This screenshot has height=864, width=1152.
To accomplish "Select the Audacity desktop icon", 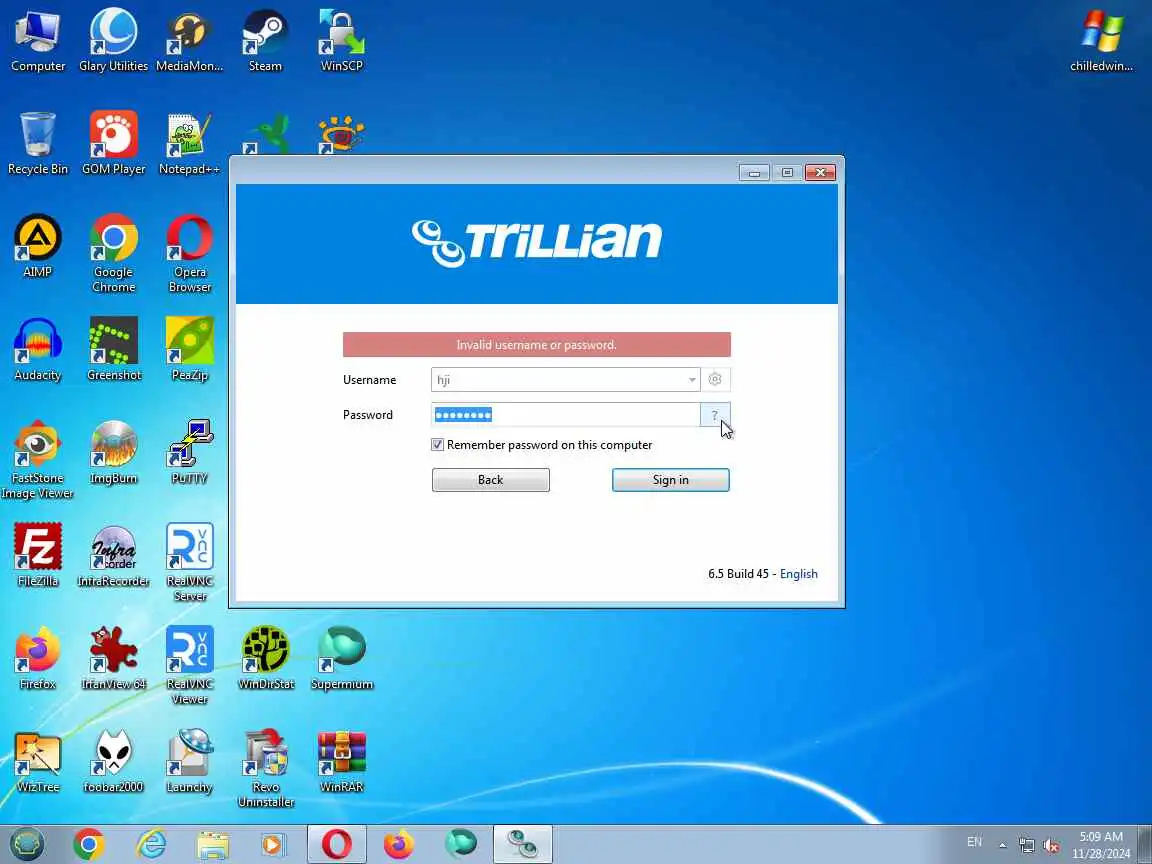I will pos(37,349).
